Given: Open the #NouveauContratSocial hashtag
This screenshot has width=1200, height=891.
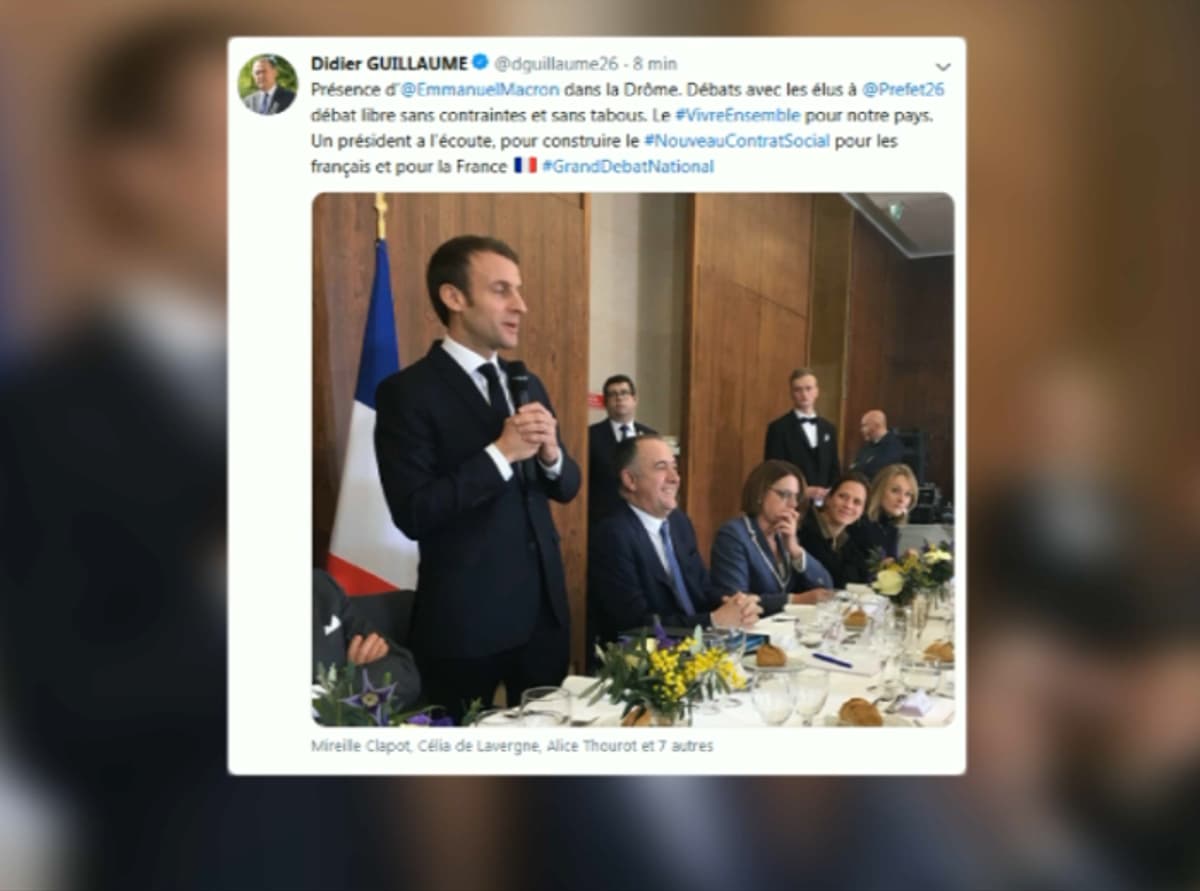Looking at the screenshot, I should click(737, 141).
